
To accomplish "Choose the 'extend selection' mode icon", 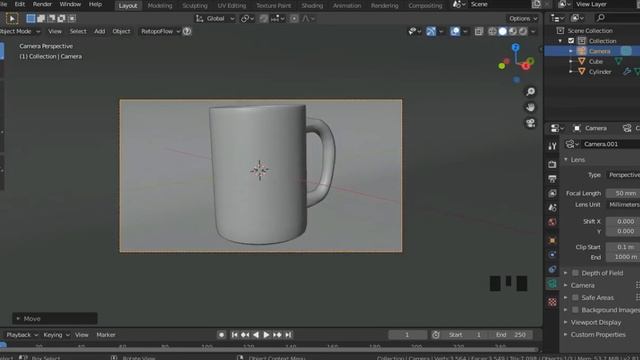I will [x=41, y=18].
